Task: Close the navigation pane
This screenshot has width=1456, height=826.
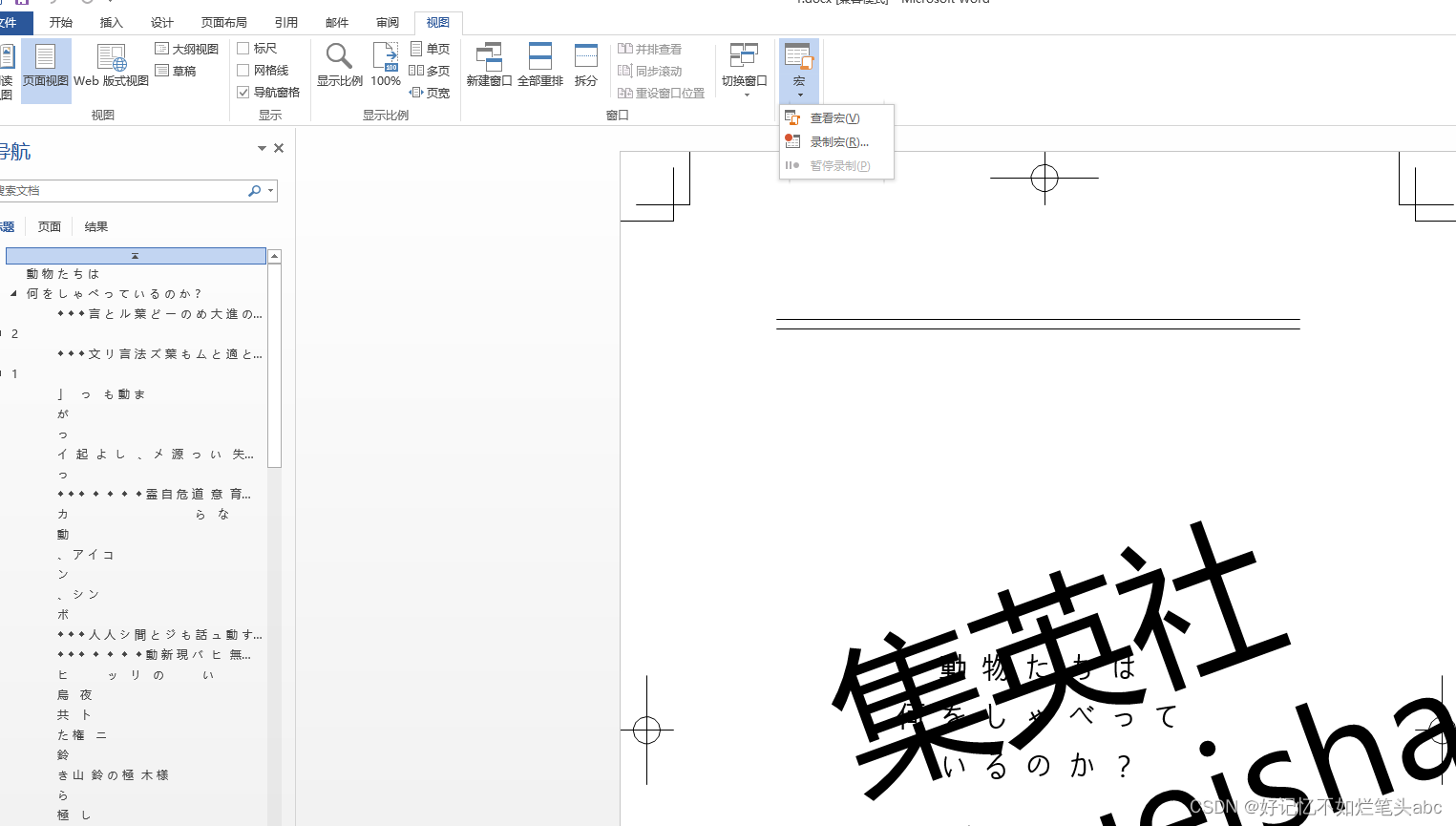Action: (279, 148)
